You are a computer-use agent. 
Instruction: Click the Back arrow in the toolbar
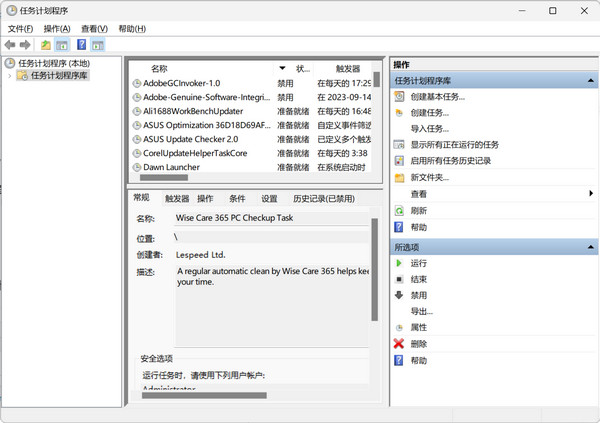10,45
